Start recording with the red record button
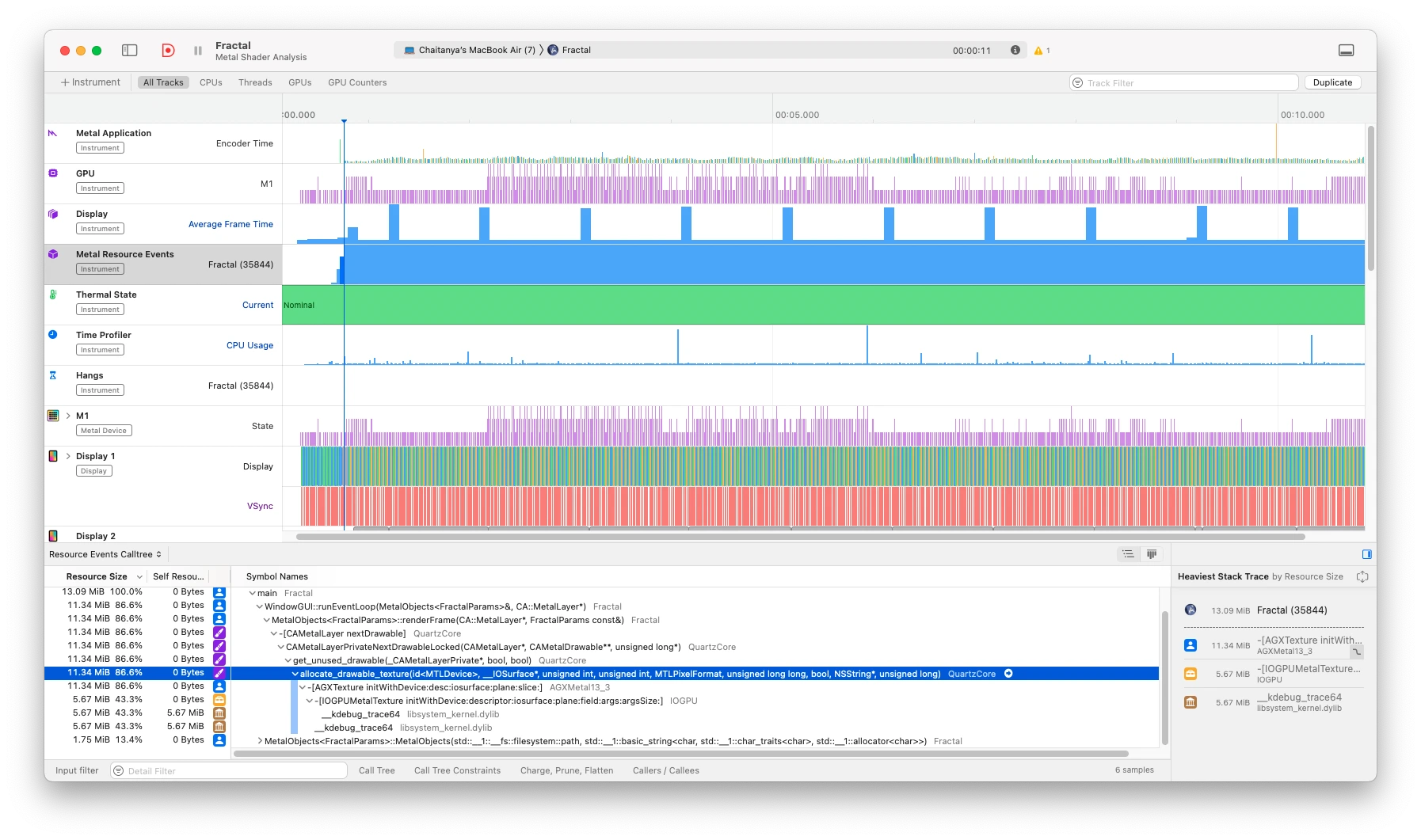1421x840 pixels. tap(168, 50)
